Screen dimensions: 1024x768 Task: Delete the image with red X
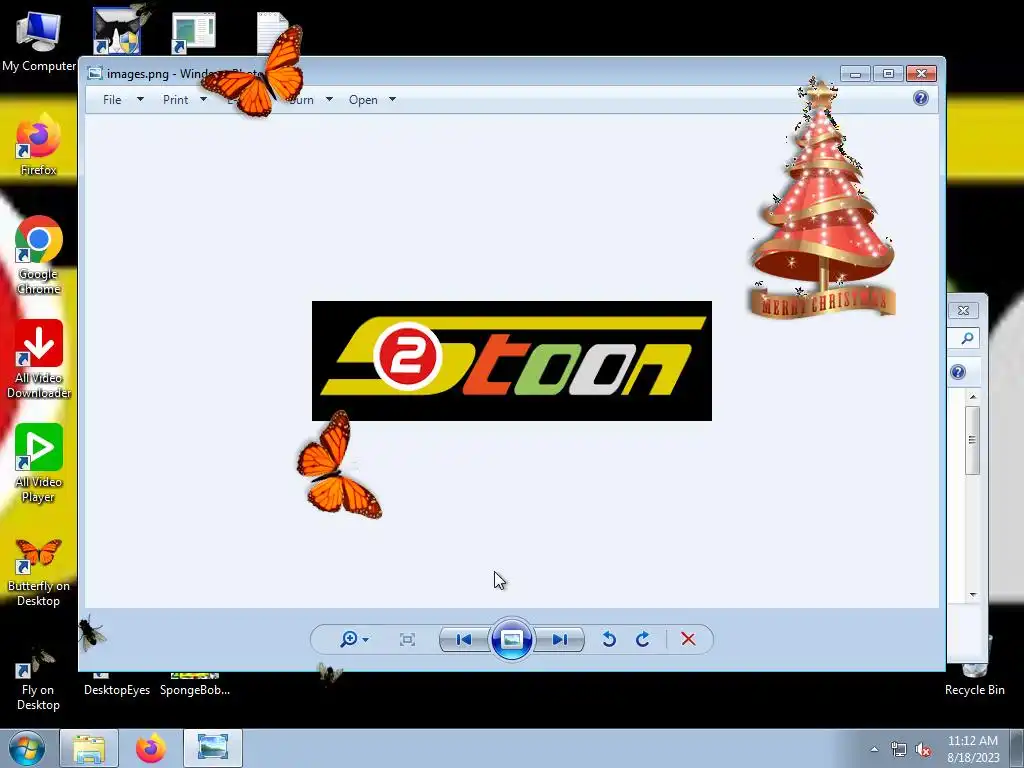(688, 639)
